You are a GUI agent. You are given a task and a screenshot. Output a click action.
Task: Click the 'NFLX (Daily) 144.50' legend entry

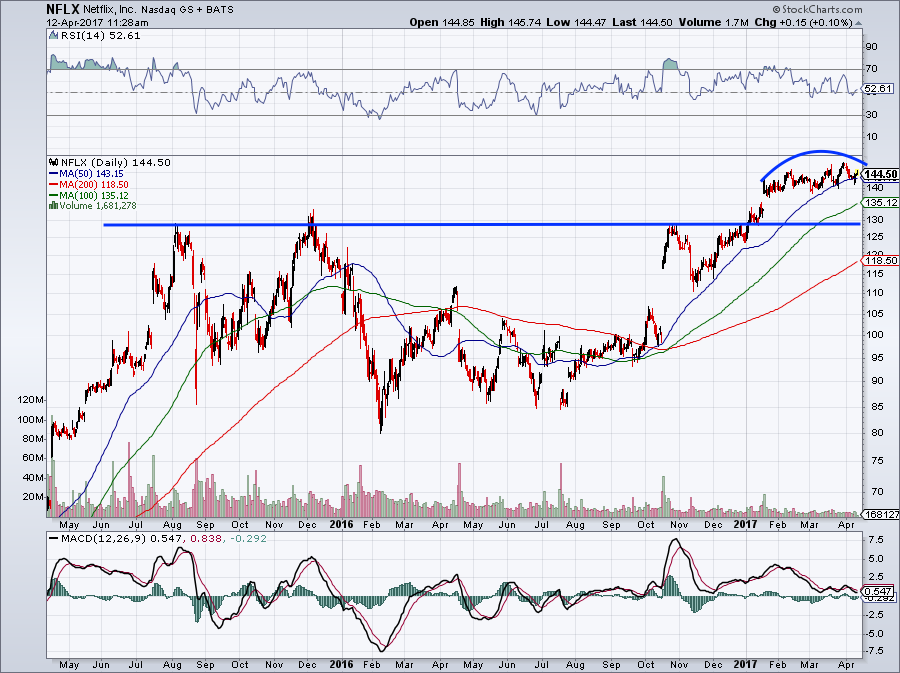115,162
